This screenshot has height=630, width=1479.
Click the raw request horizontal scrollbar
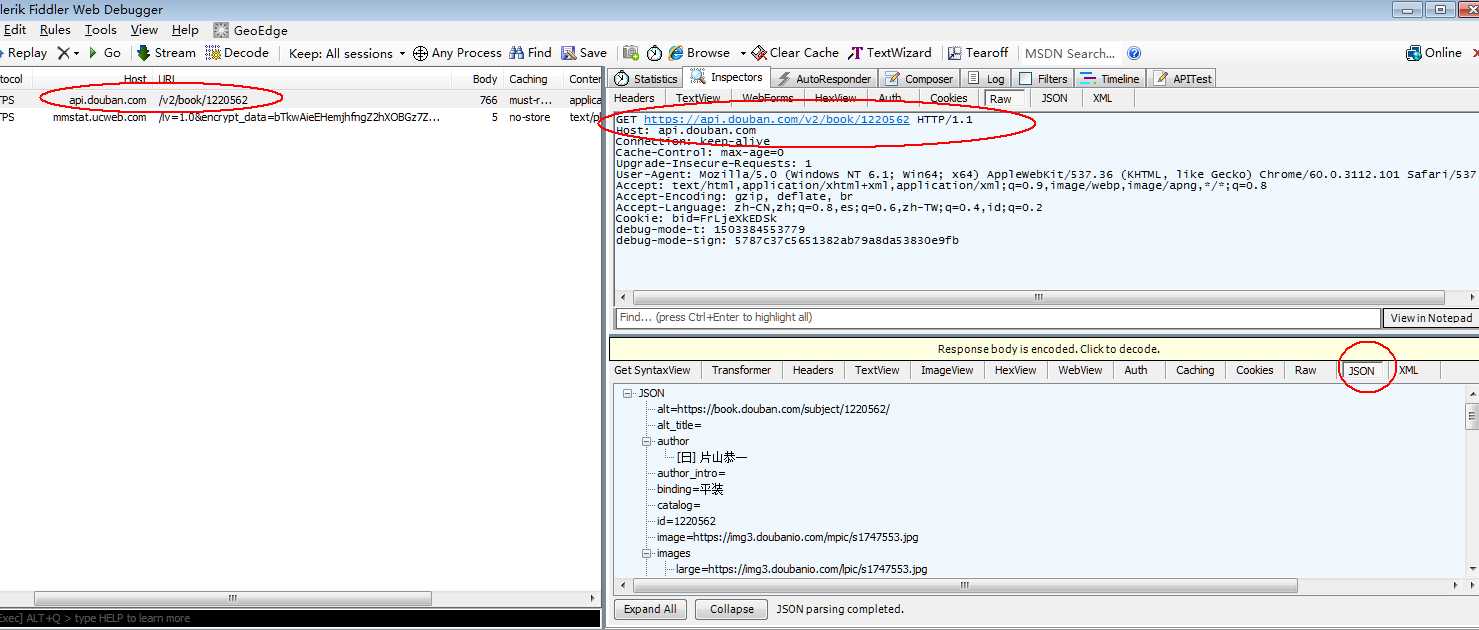tap(1038, 298)
